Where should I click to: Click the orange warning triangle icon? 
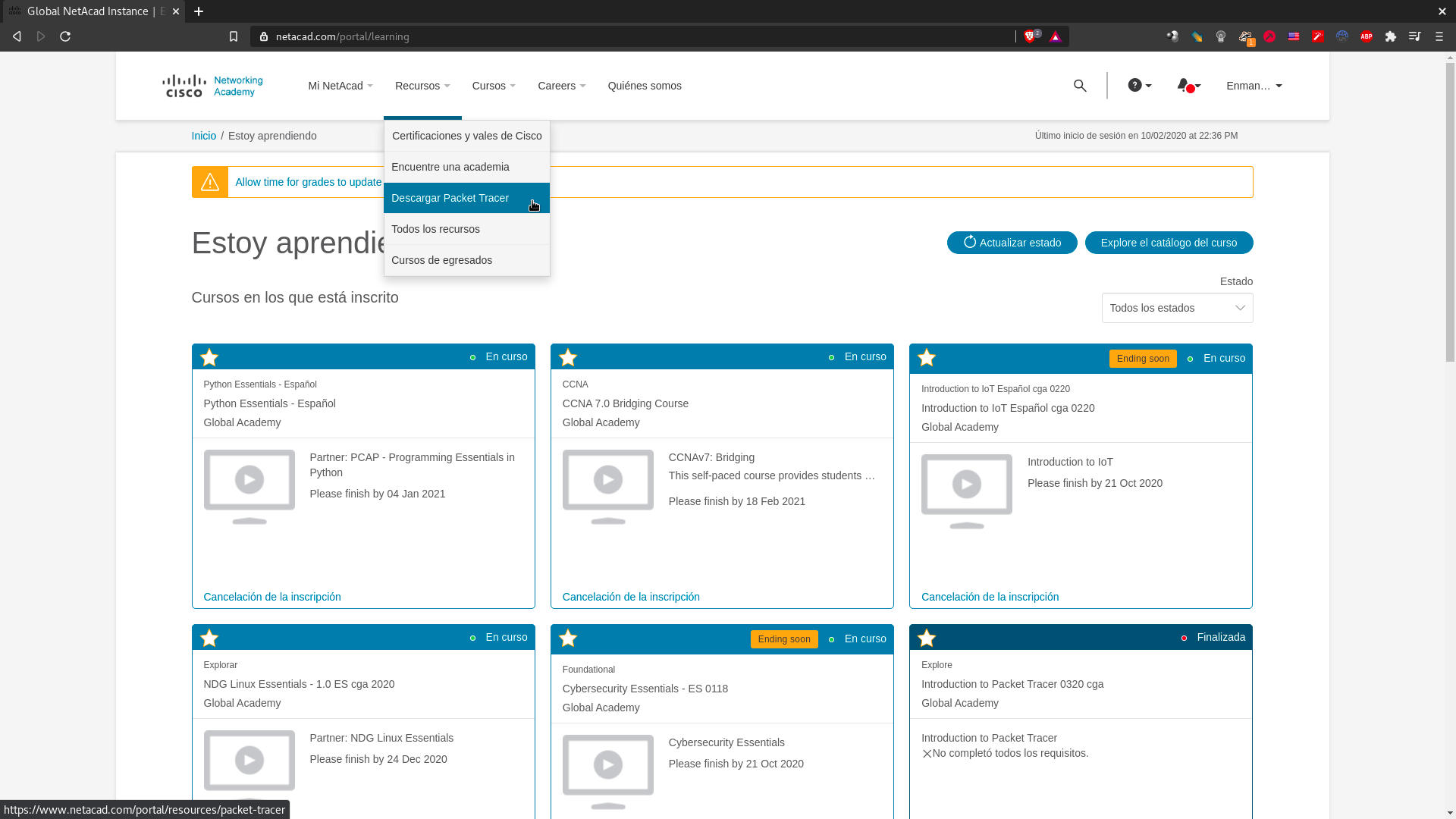pyautogui.click(x=210, y=182)
